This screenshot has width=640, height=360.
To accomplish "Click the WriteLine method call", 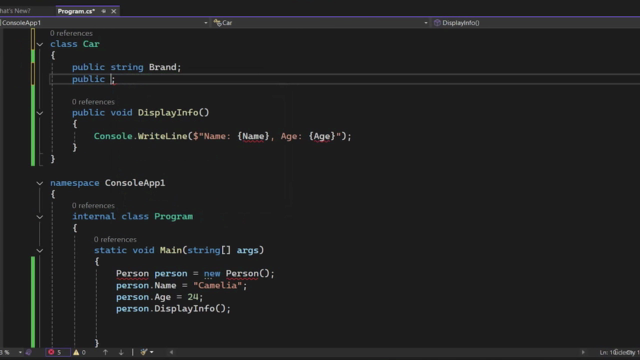I will coord(162,136).
